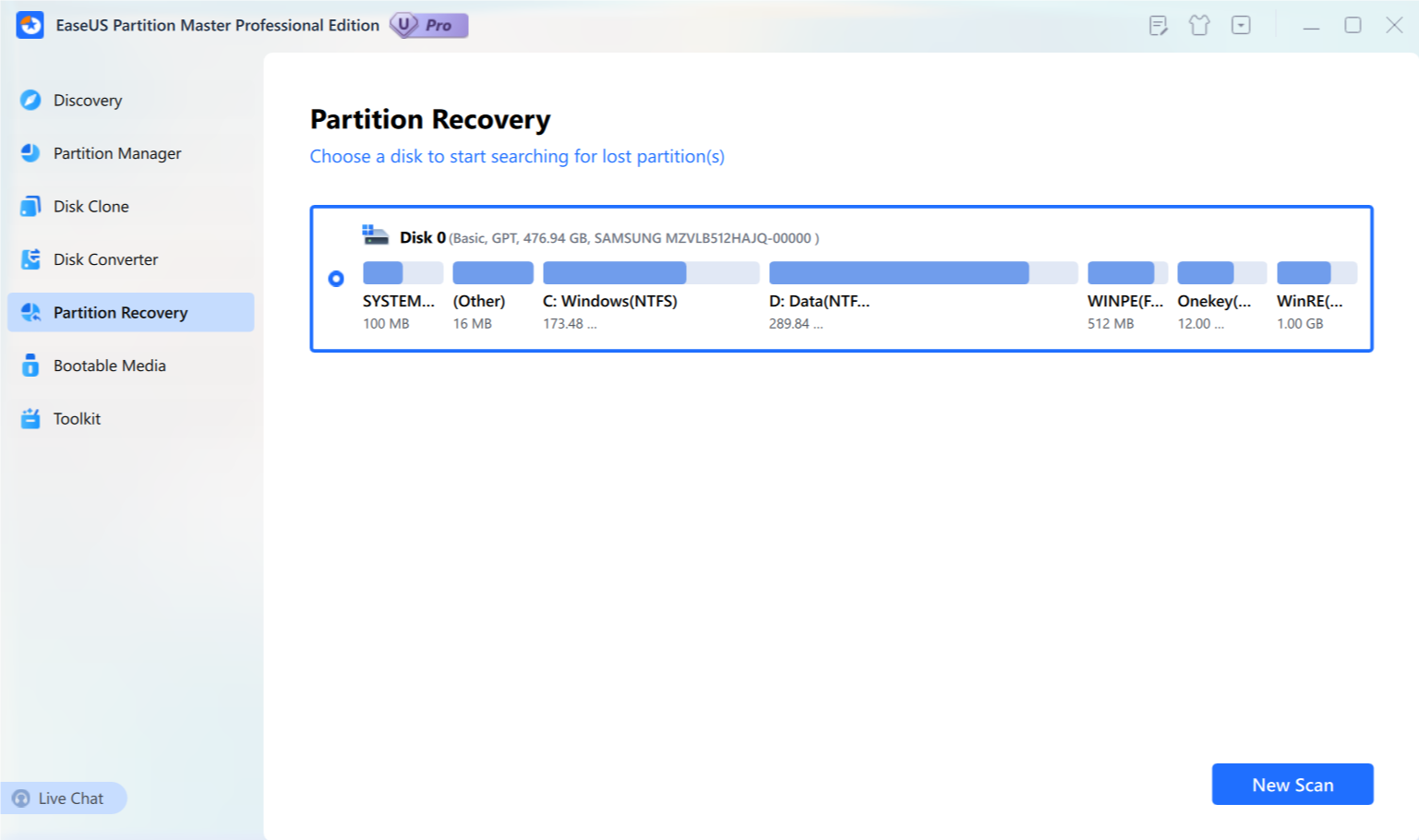Expand the title bar dropdown menu icon
The image size is (1419, 840).
[1241, 26]
